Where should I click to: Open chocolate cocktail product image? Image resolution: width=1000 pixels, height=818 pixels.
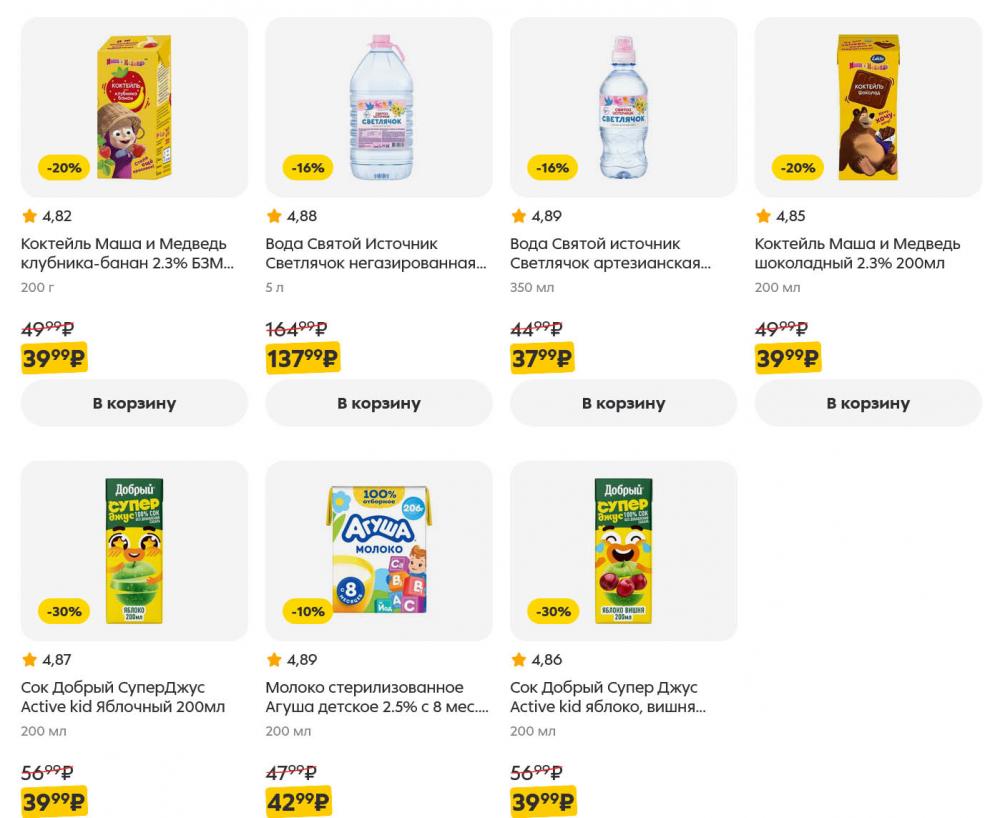coord(867,106)
